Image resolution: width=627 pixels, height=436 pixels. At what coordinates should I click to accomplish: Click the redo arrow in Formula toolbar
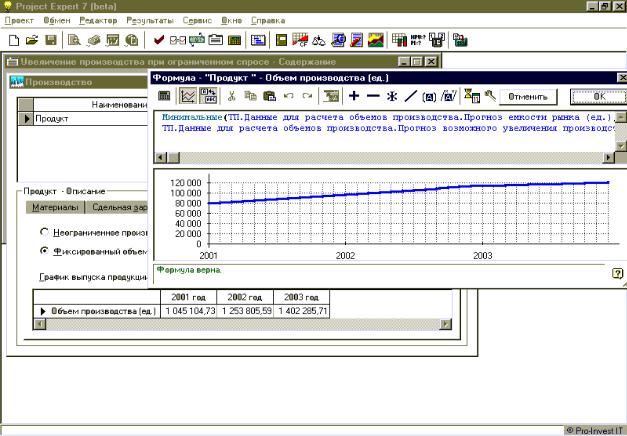point(307,96)
